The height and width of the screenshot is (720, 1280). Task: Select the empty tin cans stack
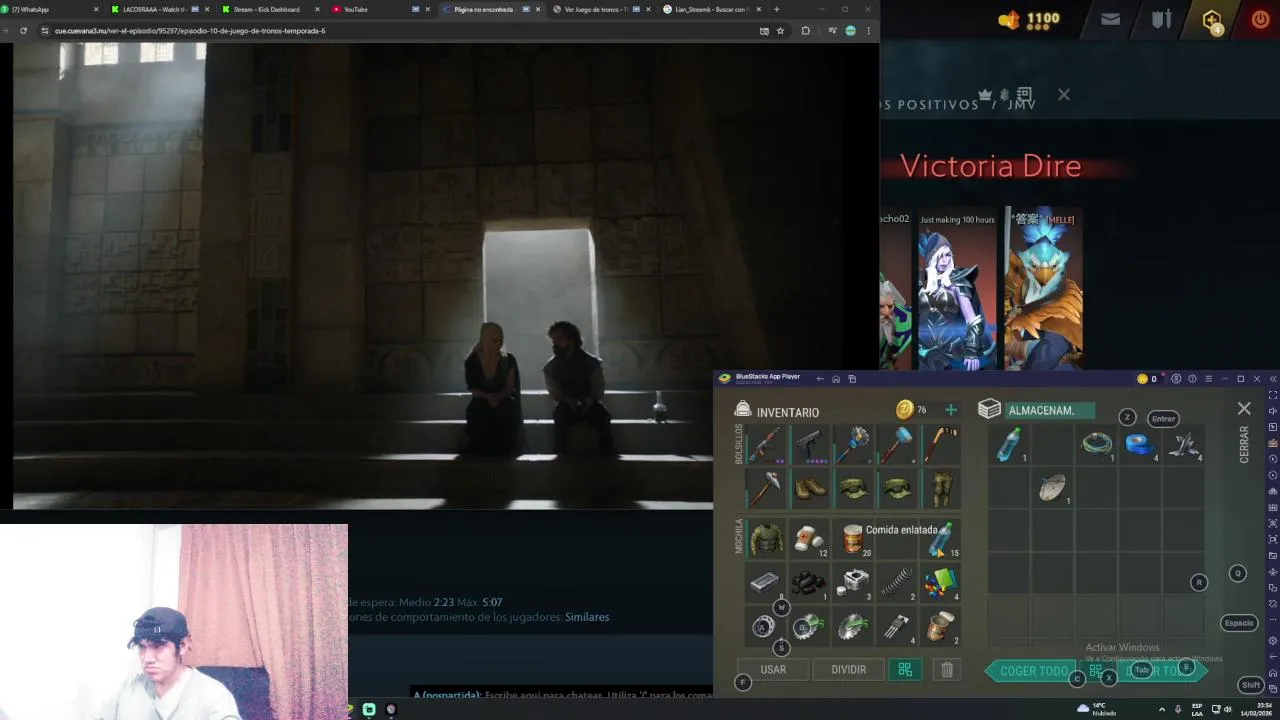coord(940,626)
